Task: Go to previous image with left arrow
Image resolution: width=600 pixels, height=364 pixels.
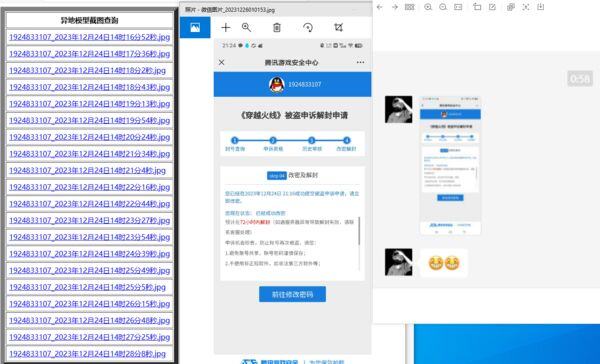Action: point(380,7)
